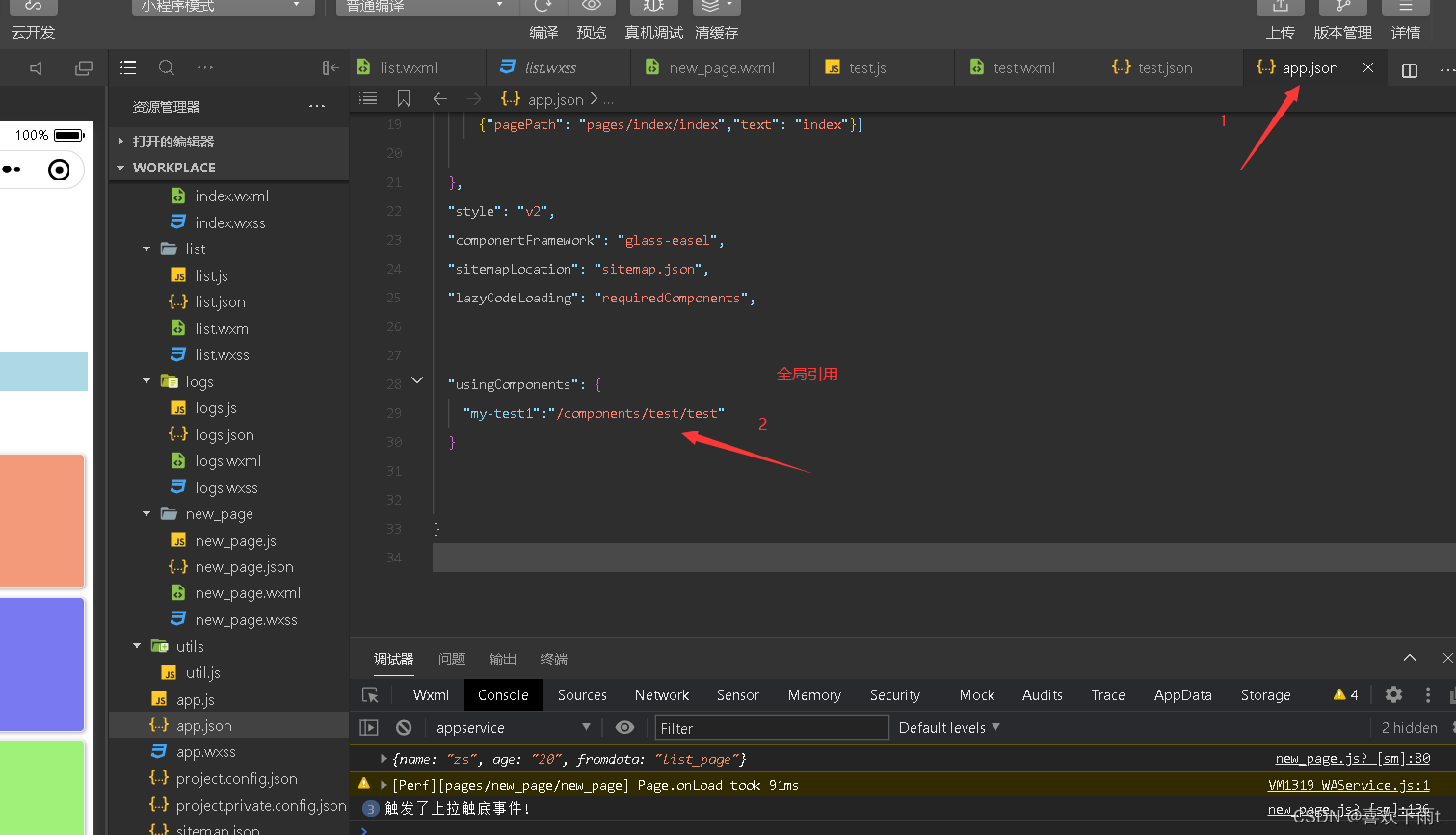Click the warning count badge 4

pos(1346,694)
